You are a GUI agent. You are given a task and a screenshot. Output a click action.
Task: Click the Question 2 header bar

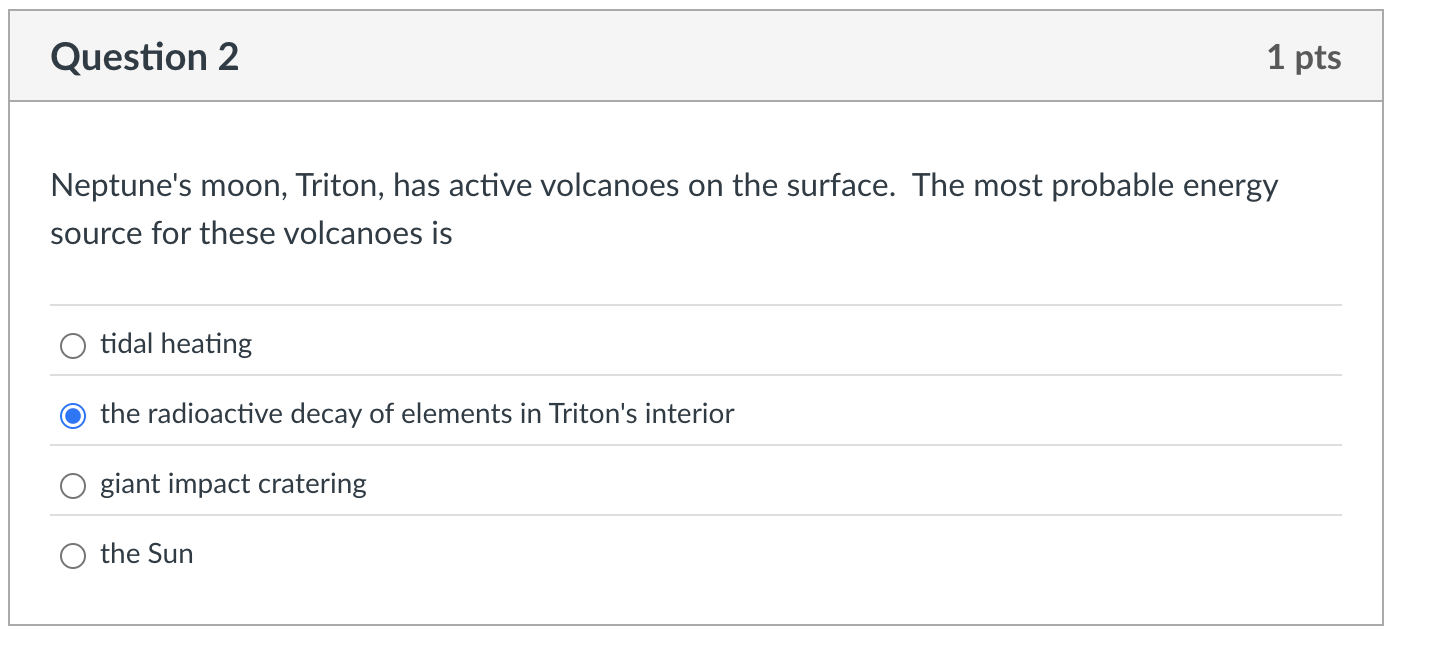tap(700, 55)
